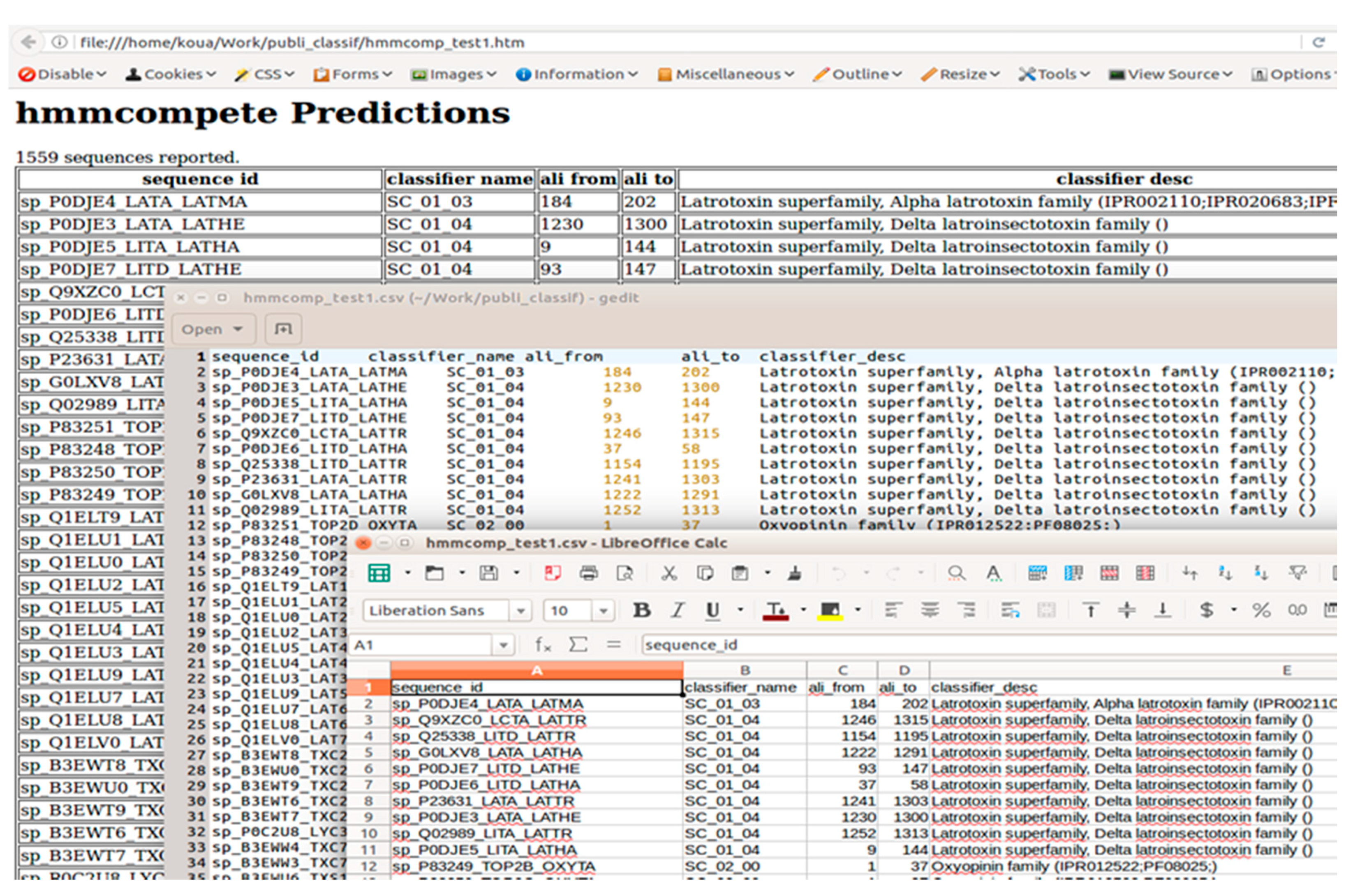Click the Print icon in Calc toolbar

click(588, 573)
